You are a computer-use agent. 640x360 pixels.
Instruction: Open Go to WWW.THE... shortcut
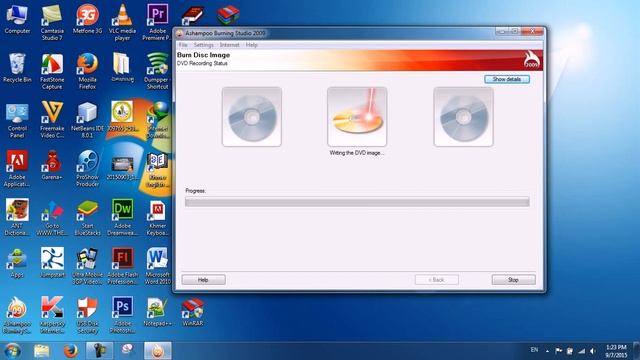[x=52, y=217]
